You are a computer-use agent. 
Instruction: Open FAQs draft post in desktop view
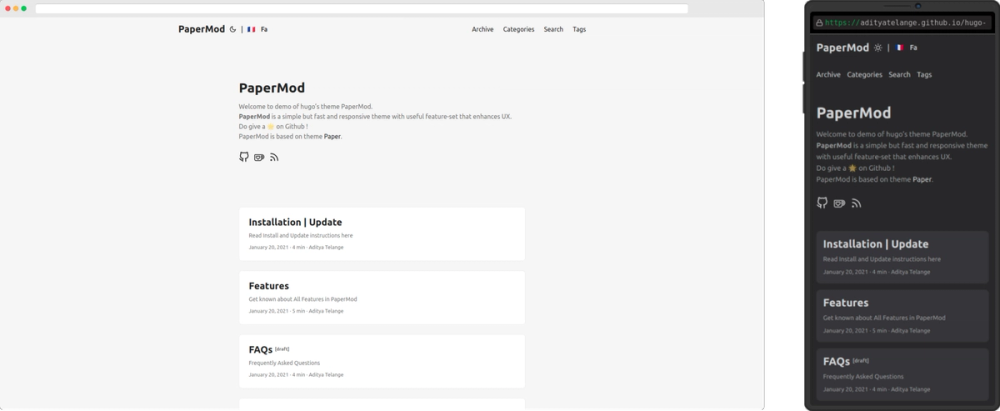[x=382, y=361]
